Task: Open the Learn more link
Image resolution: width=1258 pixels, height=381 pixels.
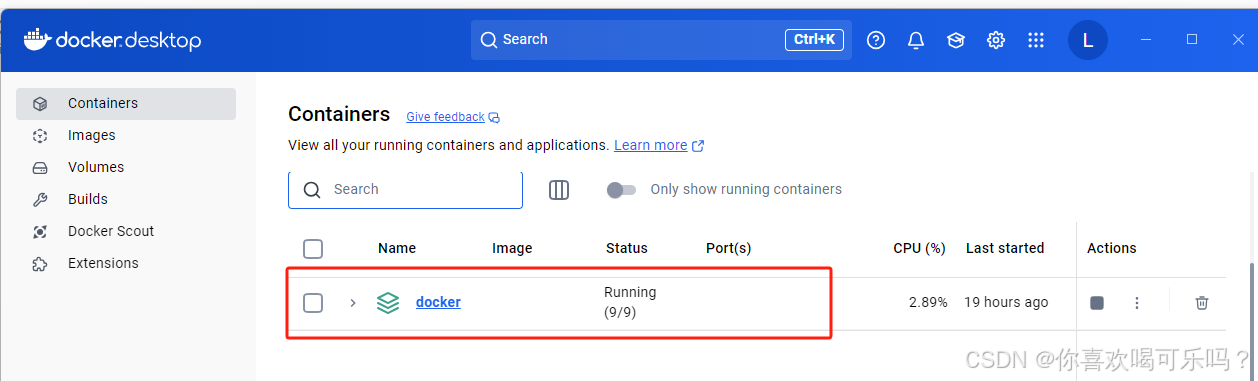Action: coord(659,145)
